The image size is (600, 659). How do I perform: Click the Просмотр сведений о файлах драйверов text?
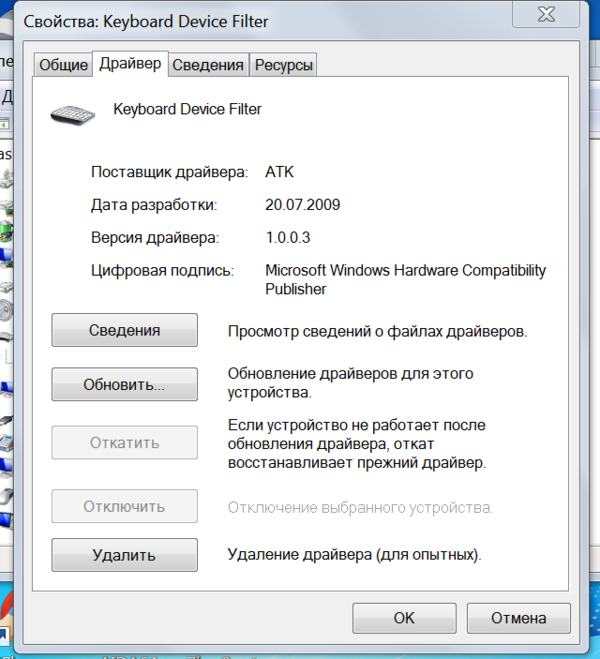377,332
